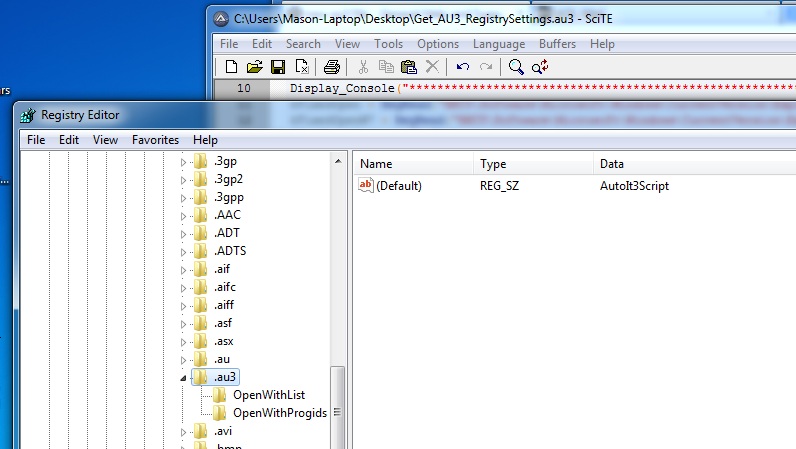The width and height of the screenshot is (796, 449).
Task: Collapse the .au3 registry key
Action: pyautogui.click(x=183, y=377)
